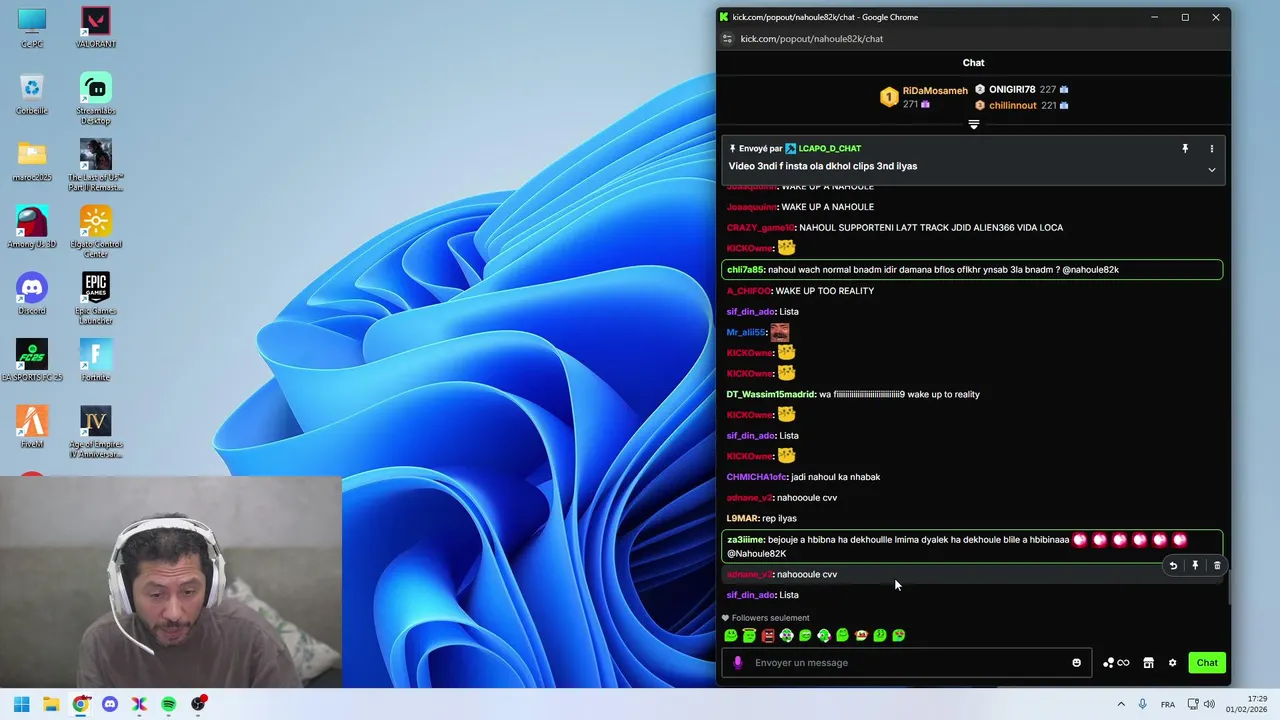1280x720 pixels.
Task: Open the Corbeille recycle bin icon
Action: (32, 94)
